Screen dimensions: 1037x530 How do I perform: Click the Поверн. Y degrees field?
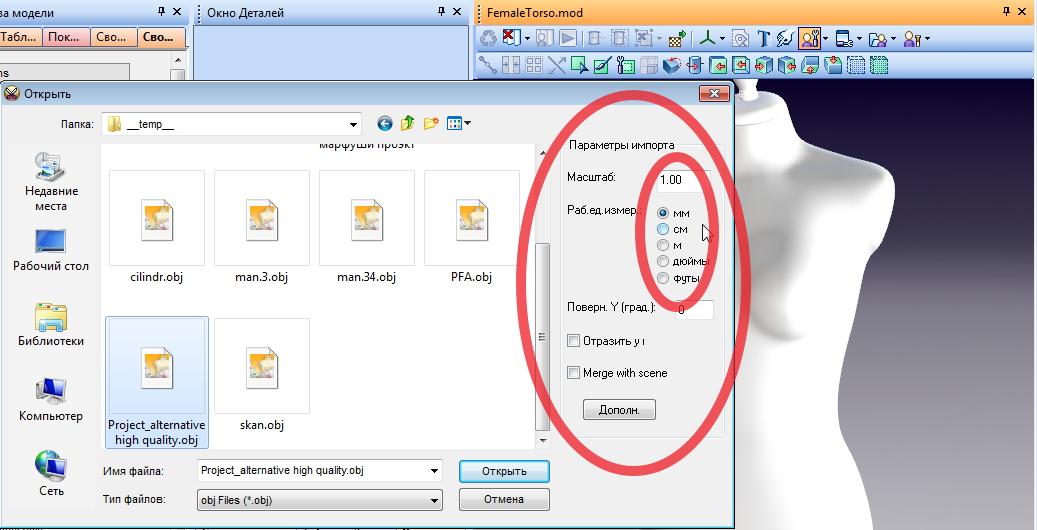pos(694,309)
